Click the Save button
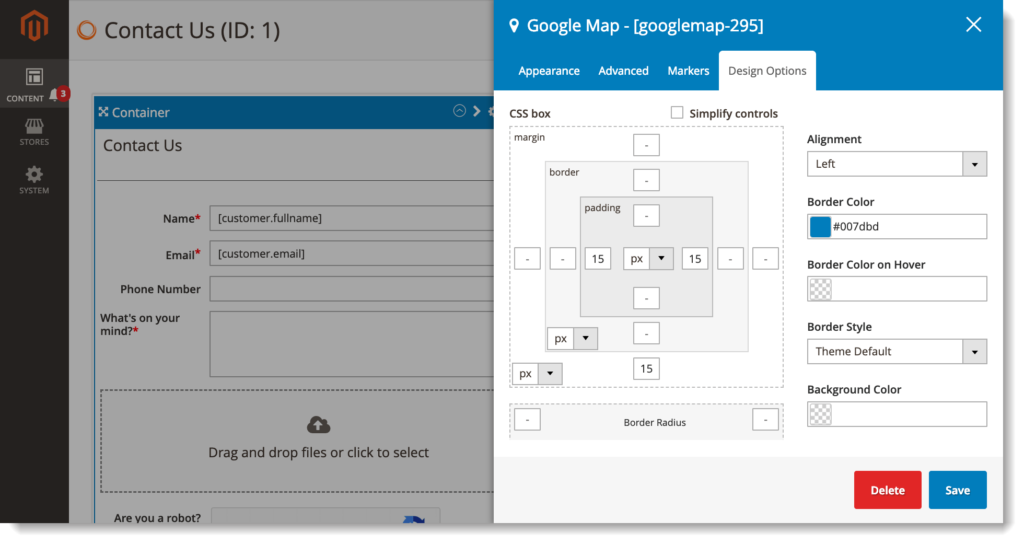 pos(957,490)
